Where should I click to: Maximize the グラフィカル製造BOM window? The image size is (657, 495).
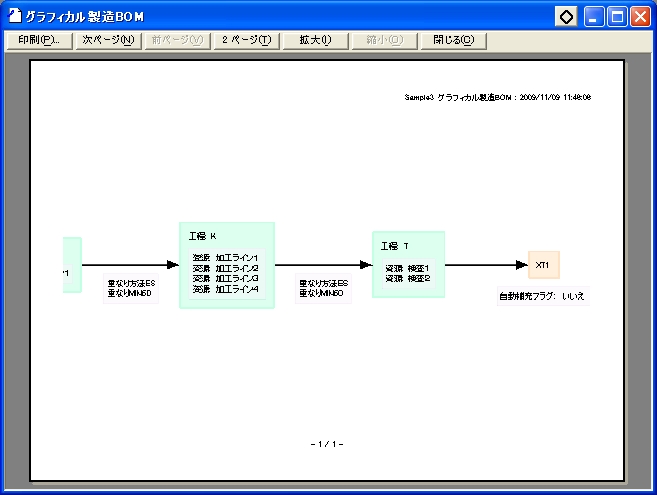[617, 17]
